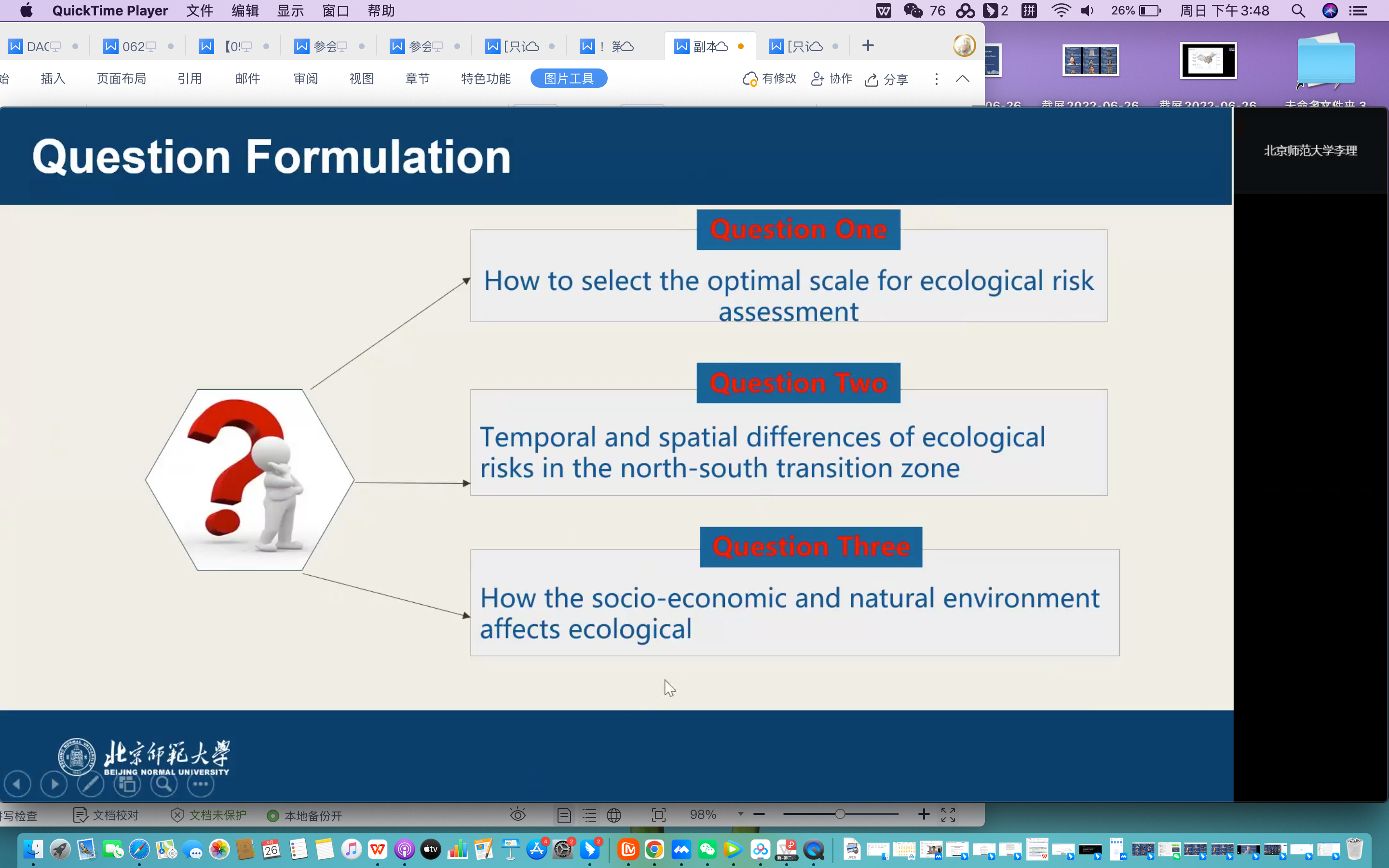Click the previous slide arrow button
This screenshot has height=868, width=1389.
[x=17, y=784]
